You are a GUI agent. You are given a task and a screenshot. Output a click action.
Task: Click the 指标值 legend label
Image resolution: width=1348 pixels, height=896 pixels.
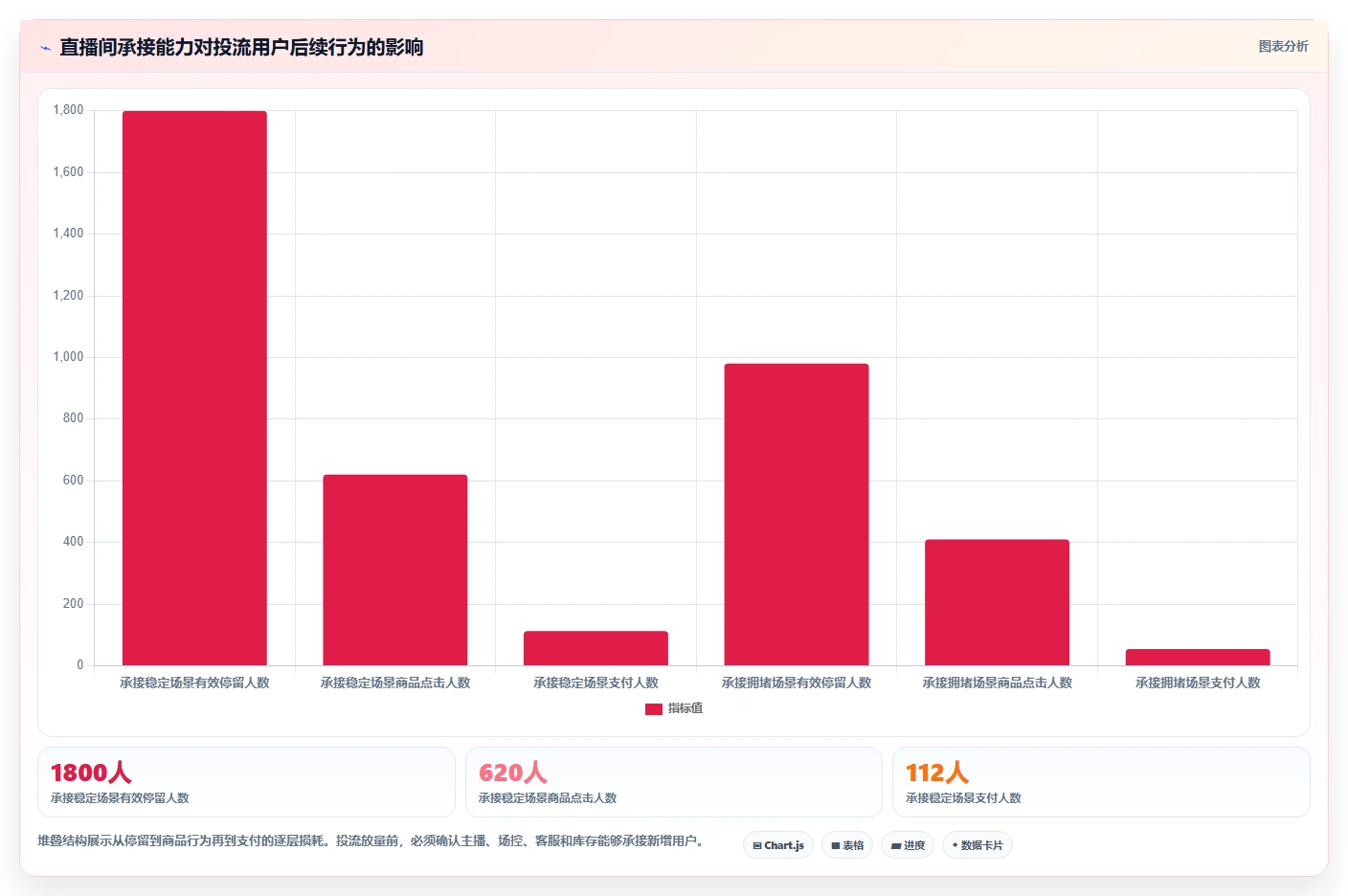pyautogui.click(x=685, y=708)
